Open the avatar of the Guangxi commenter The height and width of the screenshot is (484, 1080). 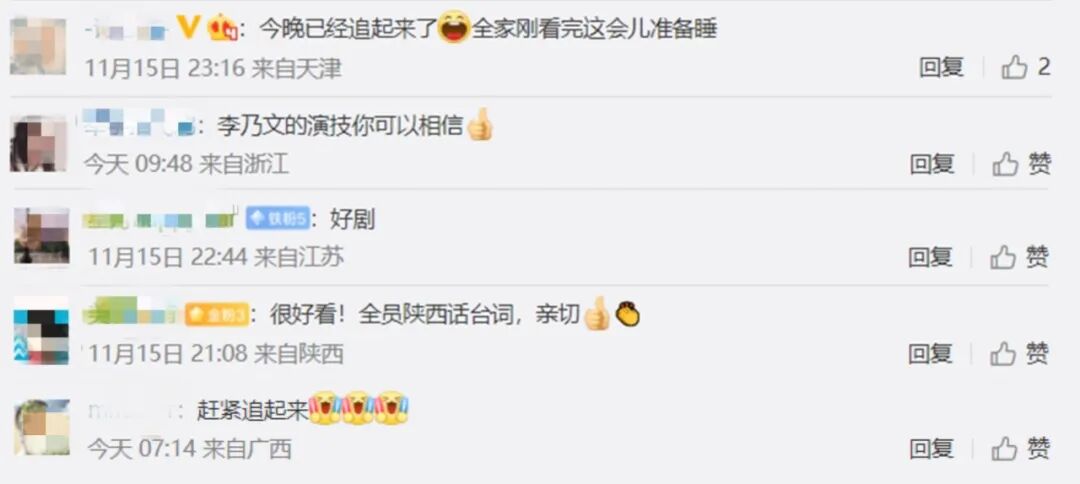(41, 427)
